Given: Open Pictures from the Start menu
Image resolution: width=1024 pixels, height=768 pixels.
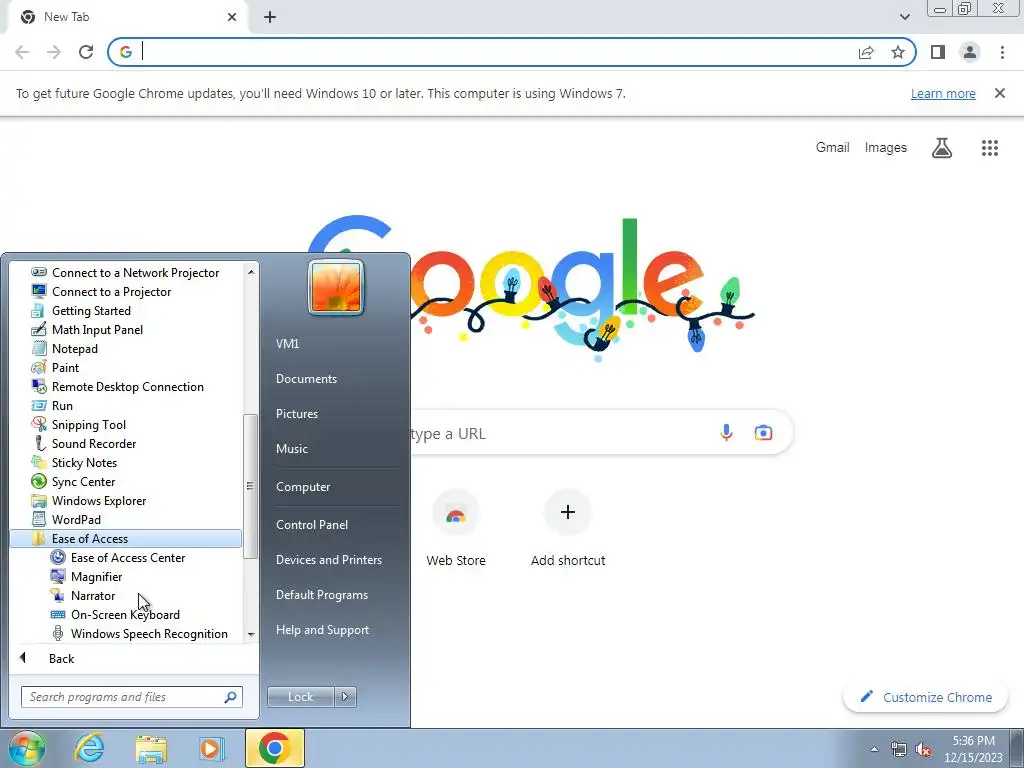Looking at the screenshot, I should 297,414.
